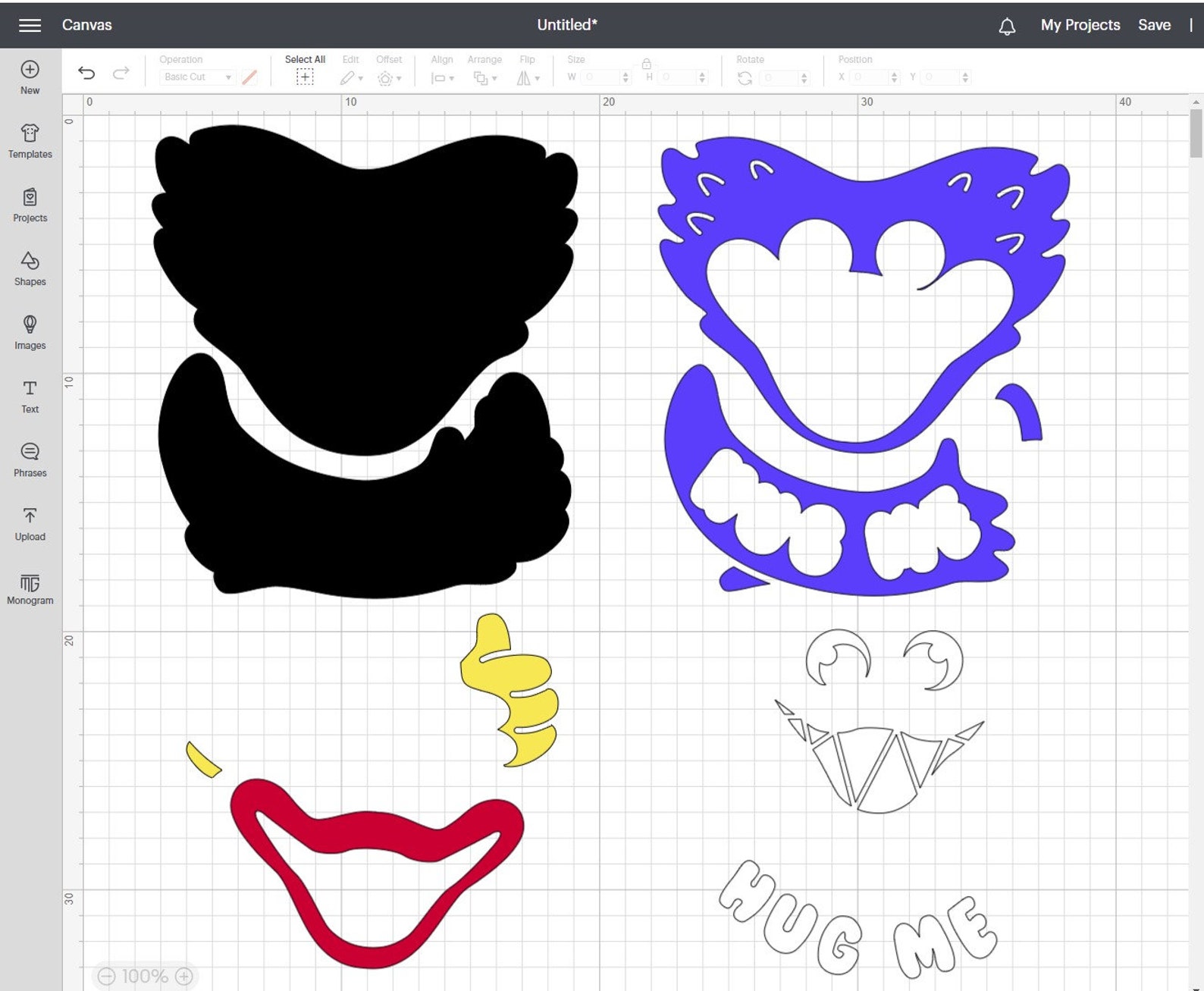The height and width of the screenshot is (991, 1204).
Task: Click the Position X stepper arrows
Action: (x=895, y=77)
